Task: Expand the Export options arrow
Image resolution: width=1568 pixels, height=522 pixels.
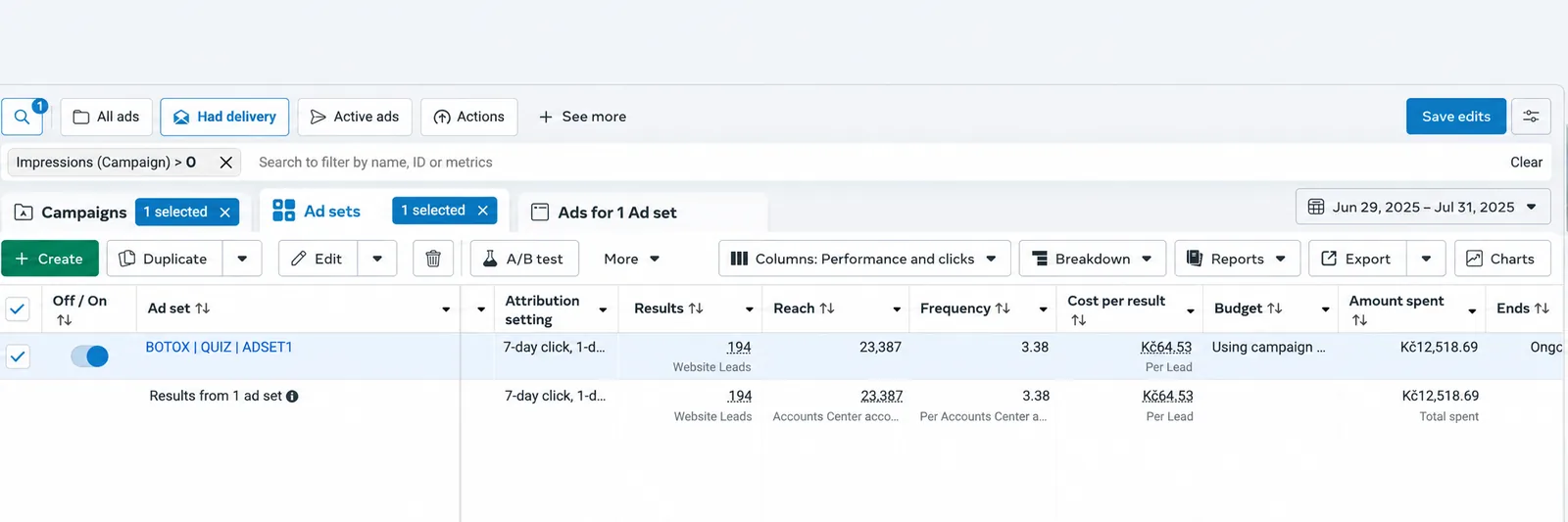Action: 1426,259
